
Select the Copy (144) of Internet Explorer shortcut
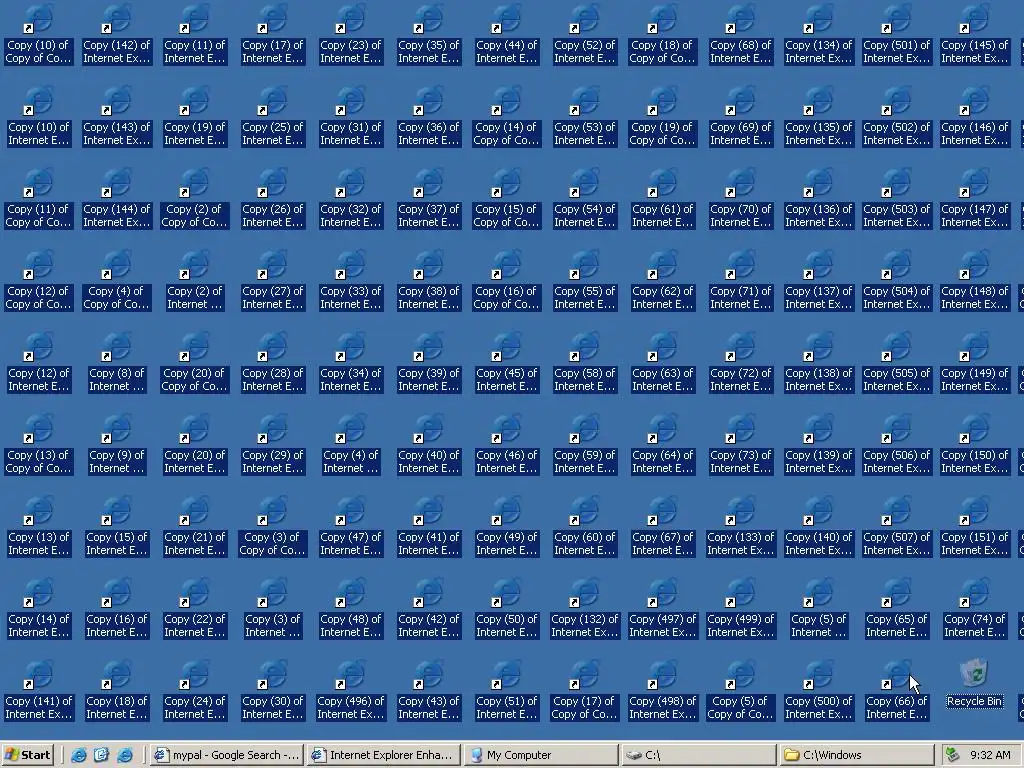coord(117,198)
